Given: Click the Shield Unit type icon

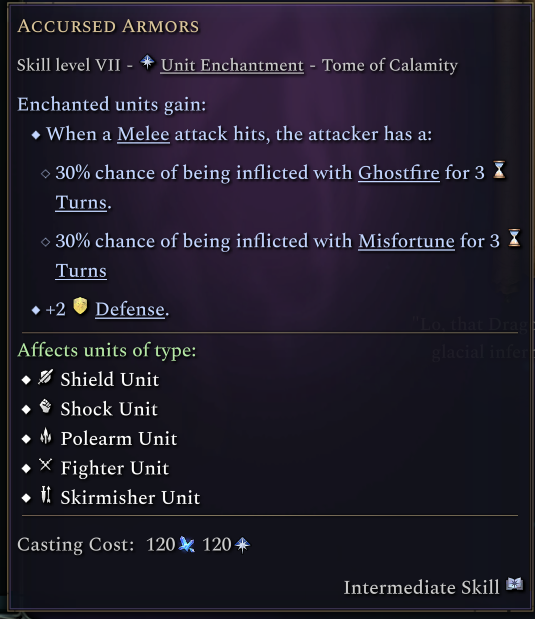Looking at the screenshot, I should (45, 377).
